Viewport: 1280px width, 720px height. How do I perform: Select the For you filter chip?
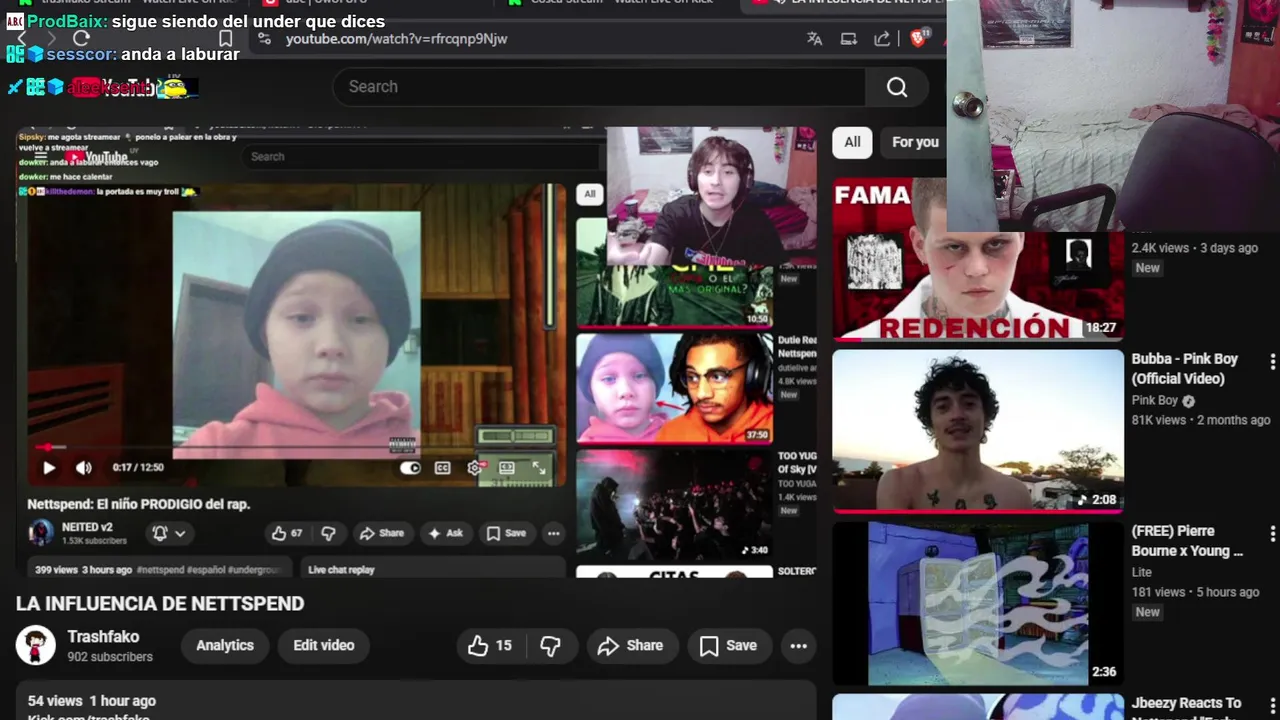(915, 142)
